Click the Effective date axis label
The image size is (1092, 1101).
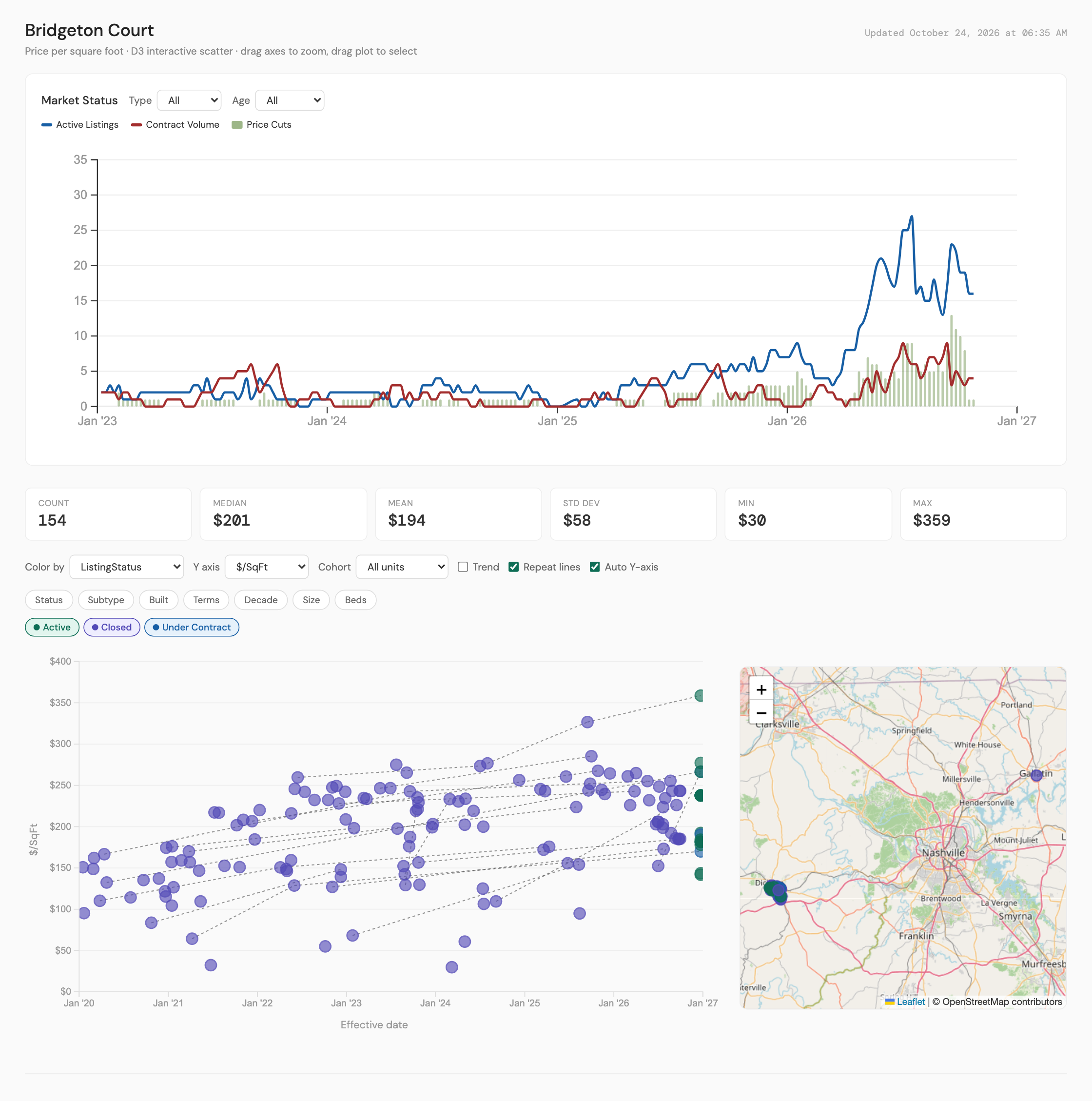(x=374, y=1024)
